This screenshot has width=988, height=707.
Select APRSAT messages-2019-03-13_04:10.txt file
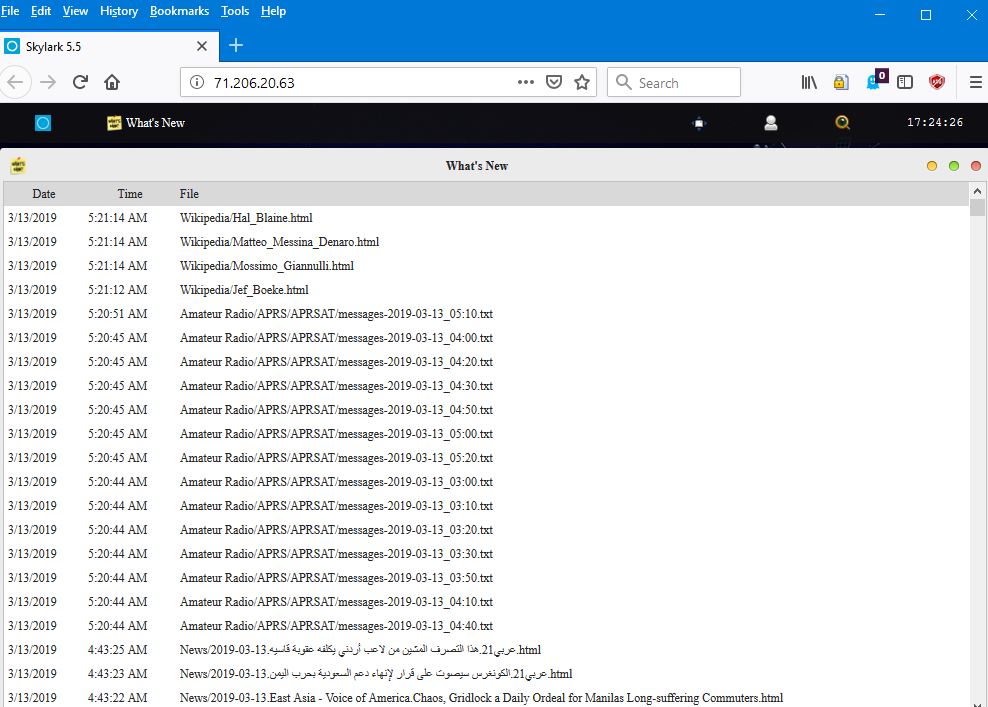tap(336, 601)
